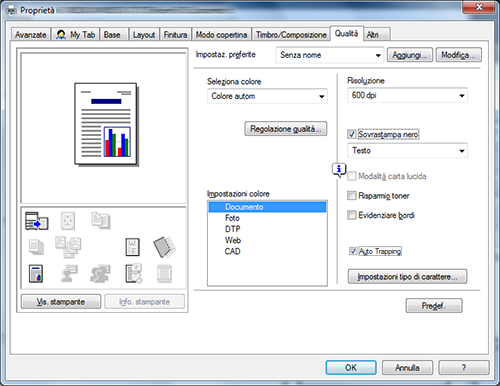Open the Testo dropdown under Sovrastampa nero
500x386 pixels.
click(407, 151)
